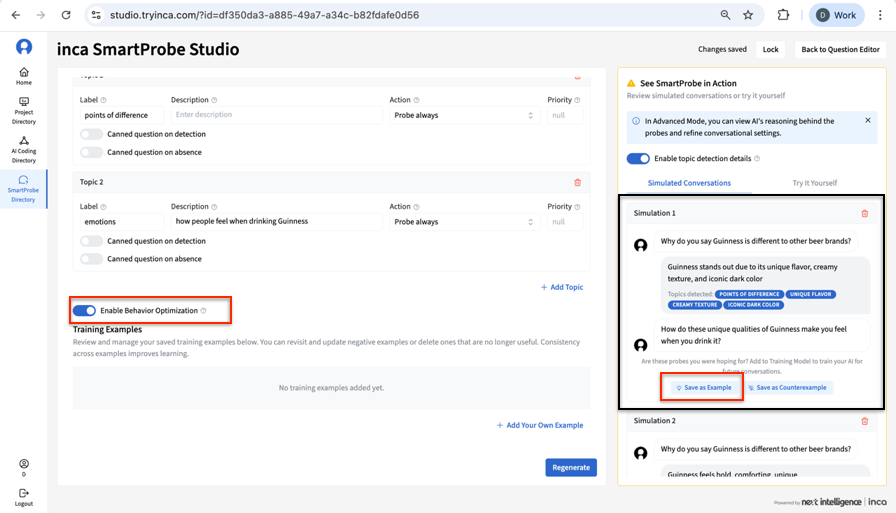Screen dimensions: 896x513
Task: Select the Simulated Conversations tab
Action: click(x=689, y=183)
